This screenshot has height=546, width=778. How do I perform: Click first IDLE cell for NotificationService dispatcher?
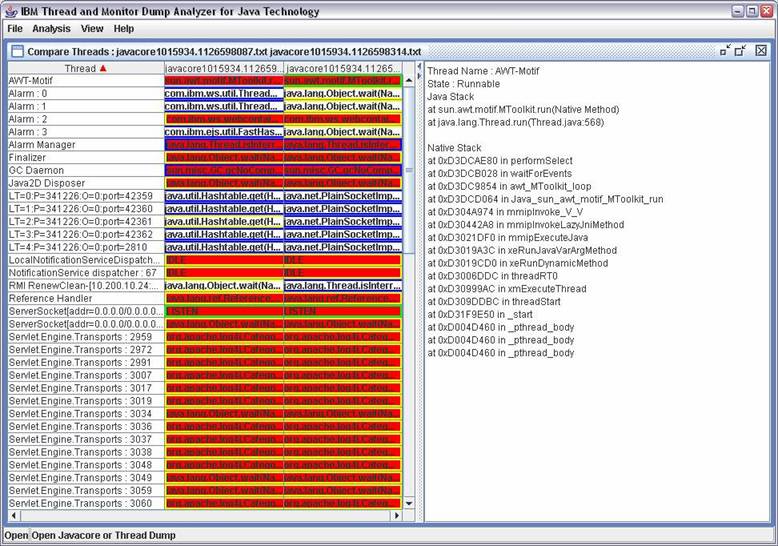tap(224, 273)
